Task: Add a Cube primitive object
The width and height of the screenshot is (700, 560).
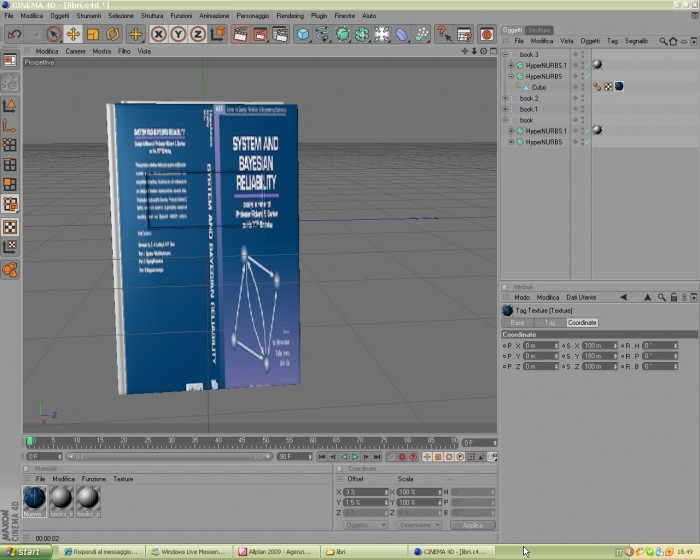Action: [x=303, y=34]
